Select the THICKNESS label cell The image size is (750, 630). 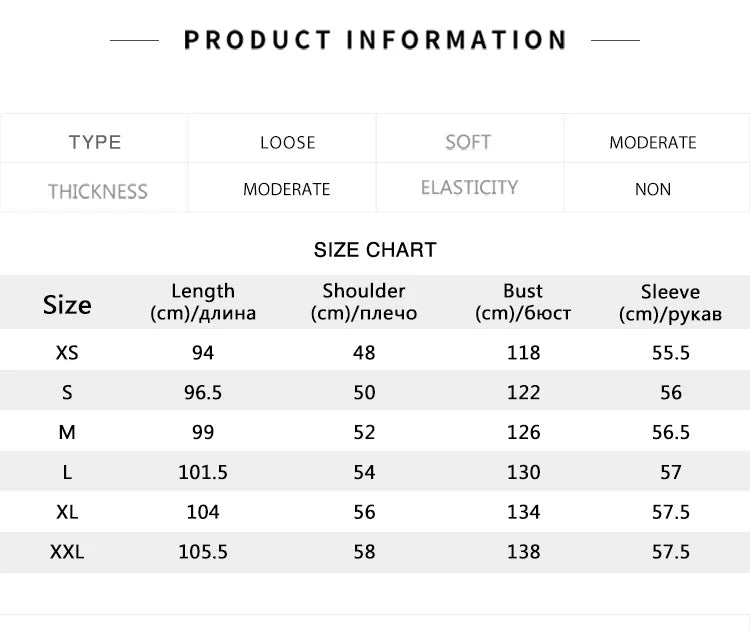point(97,190)
